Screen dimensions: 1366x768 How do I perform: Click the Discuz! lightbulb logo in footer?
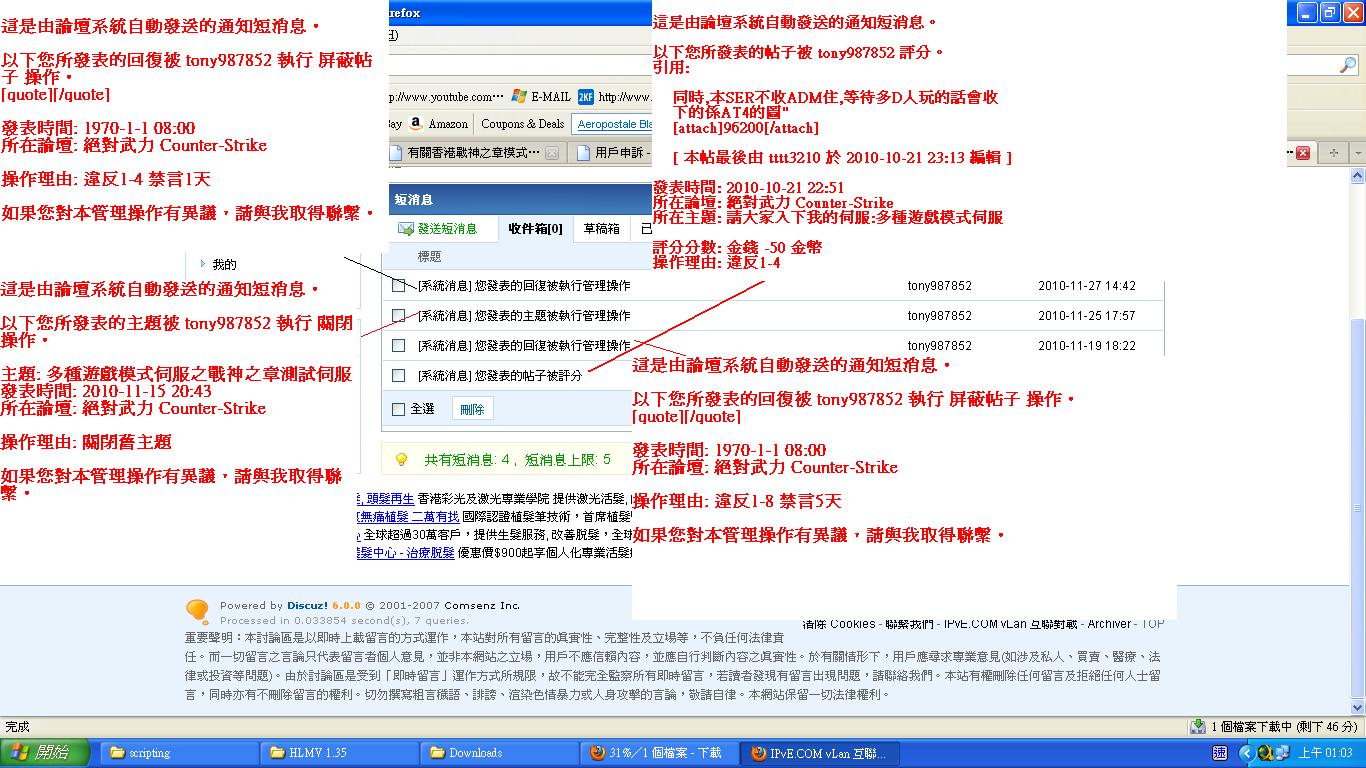[197, 611]
